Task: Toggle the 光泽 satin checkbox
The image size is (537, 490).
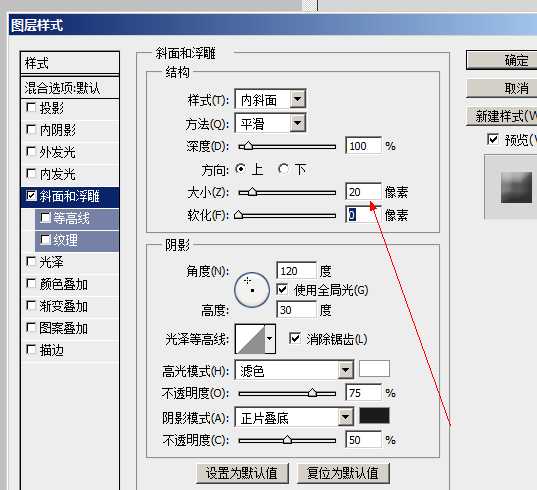Action: tap(31, 262)
